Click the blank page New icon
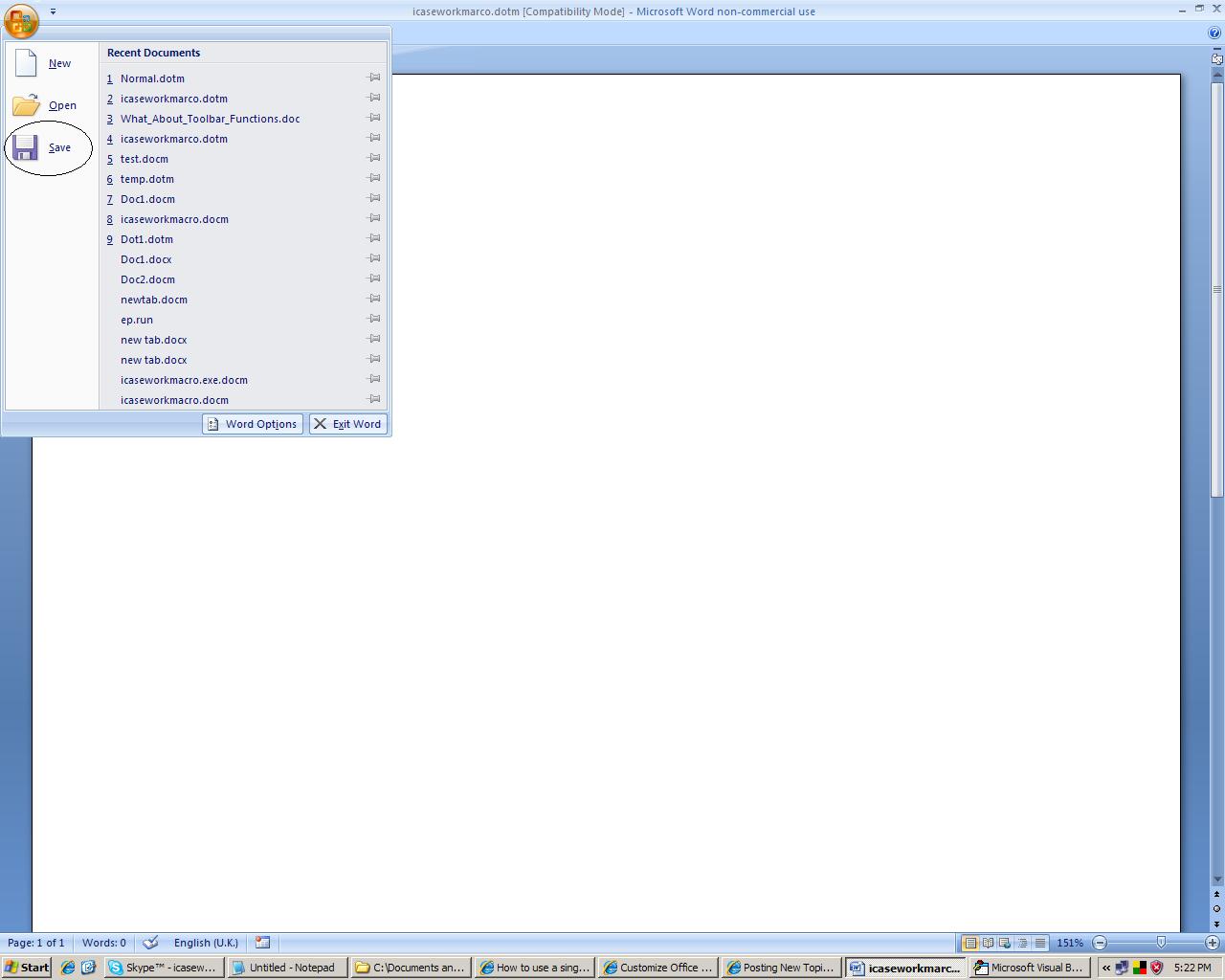Image resolution: width=1225 pixels, height=980 pixels. (26, 63)
